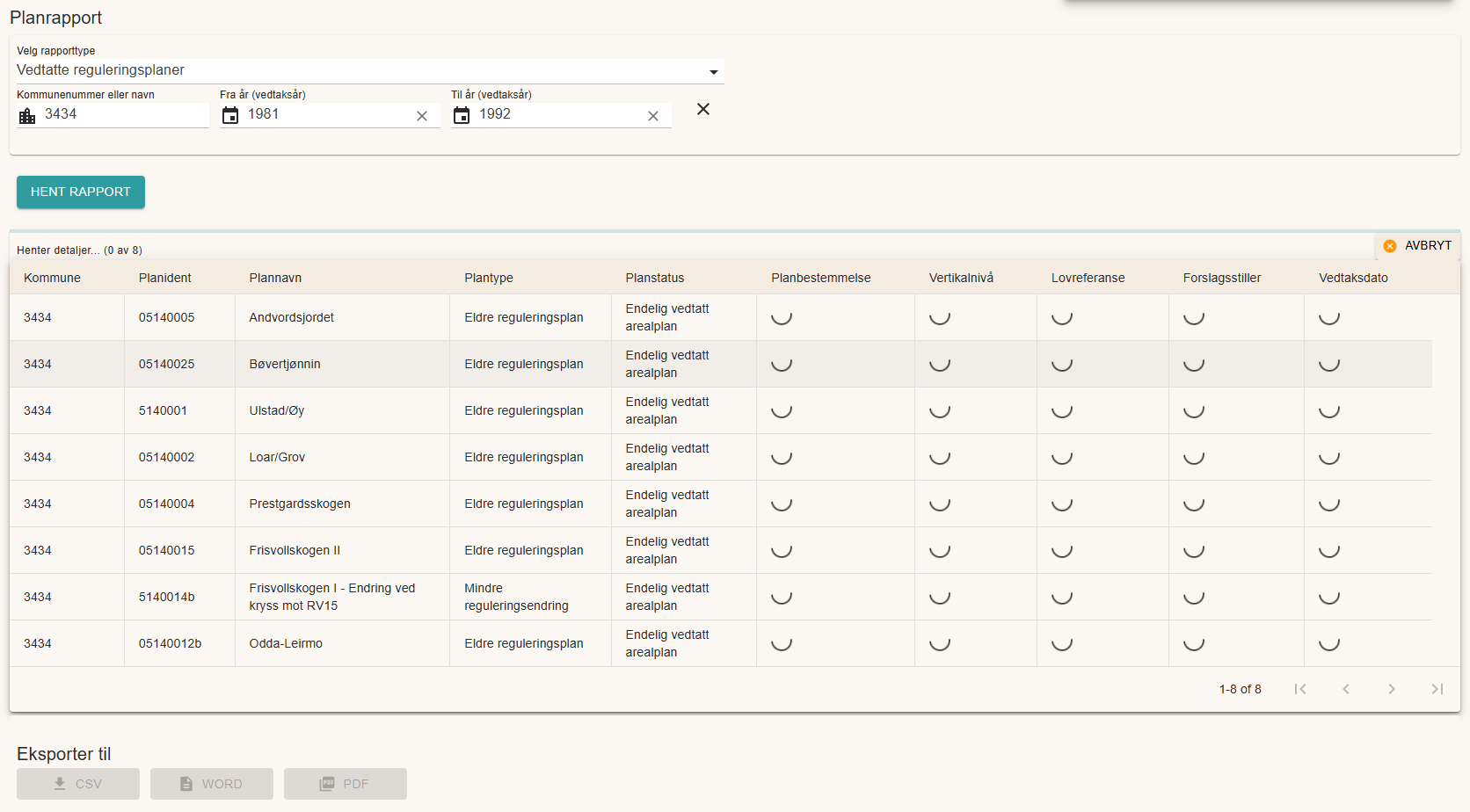Click into the Kommunenummer eller navn field
The width and height of the screenshot is (1470, 812).
coord(123,114)
